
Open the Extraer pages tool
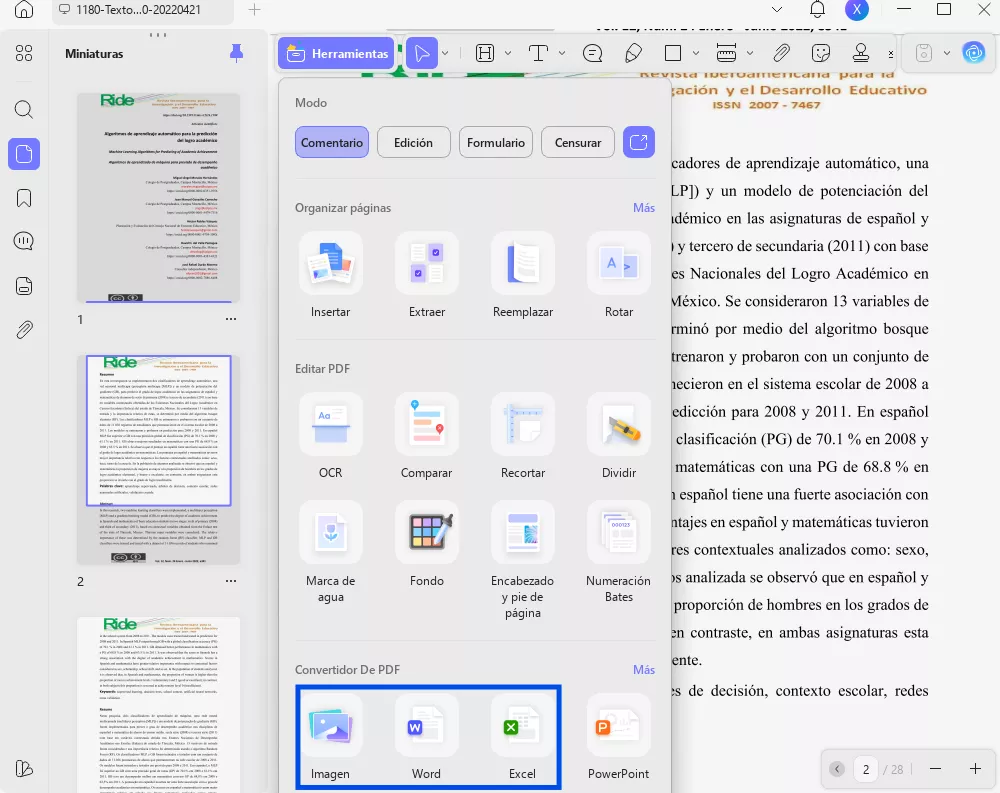coord(427,276)
